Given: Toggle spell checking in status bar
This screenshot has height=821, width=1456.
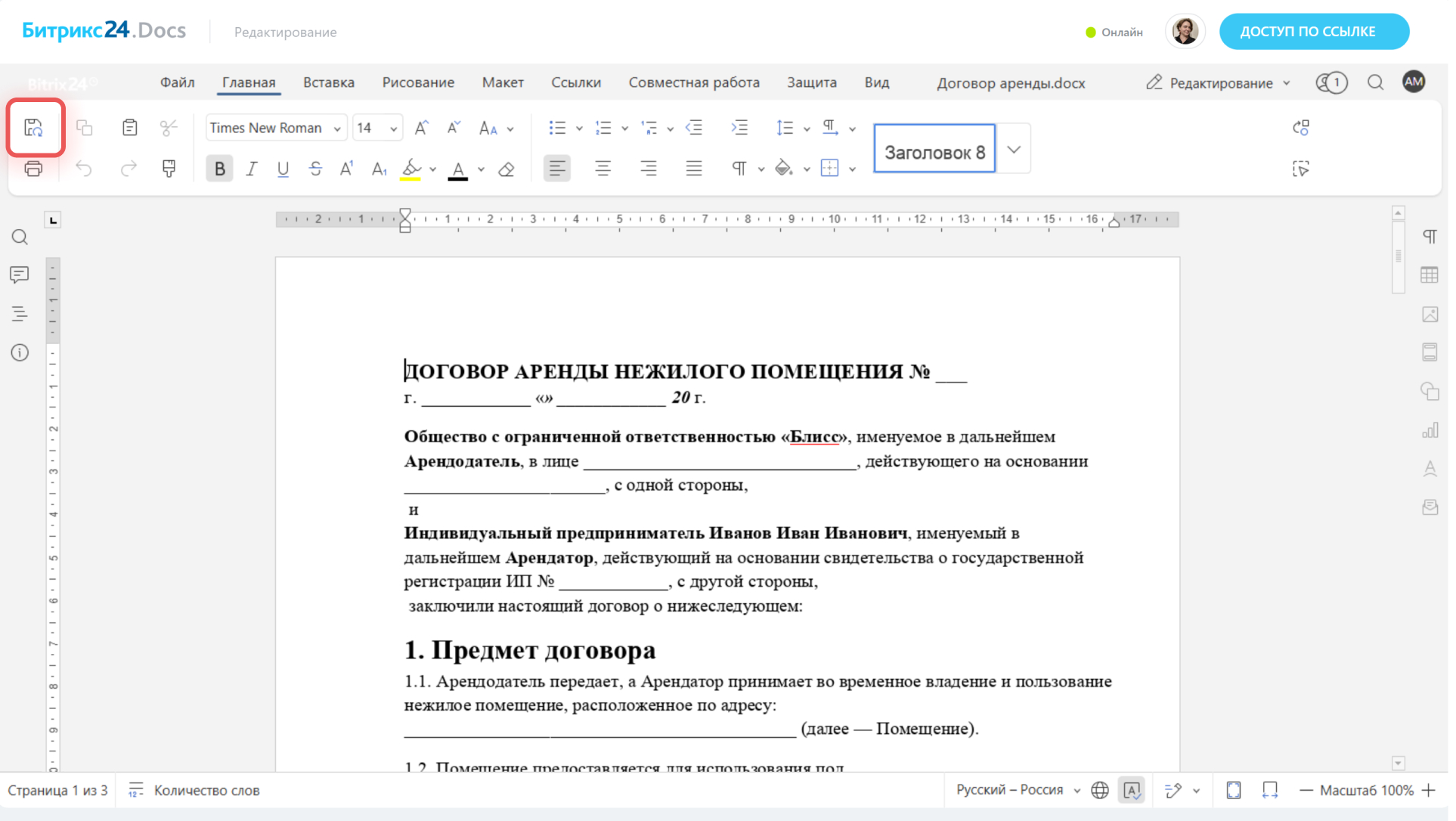Looking at the screenshot, I should pyautogui.click(x=1132, y=790).
